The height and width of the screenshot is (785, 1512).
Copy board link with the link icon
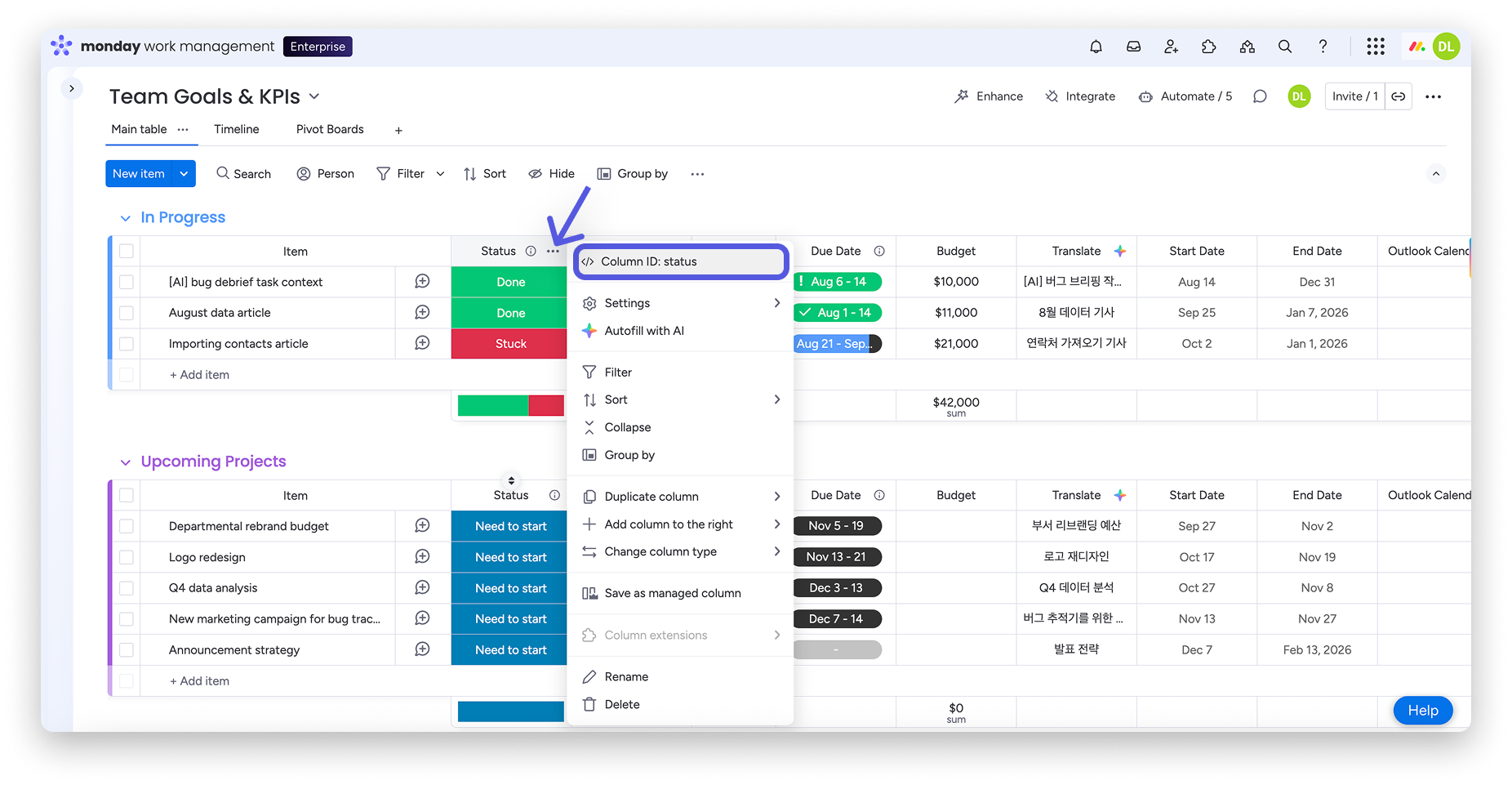tap(1399, 96)
